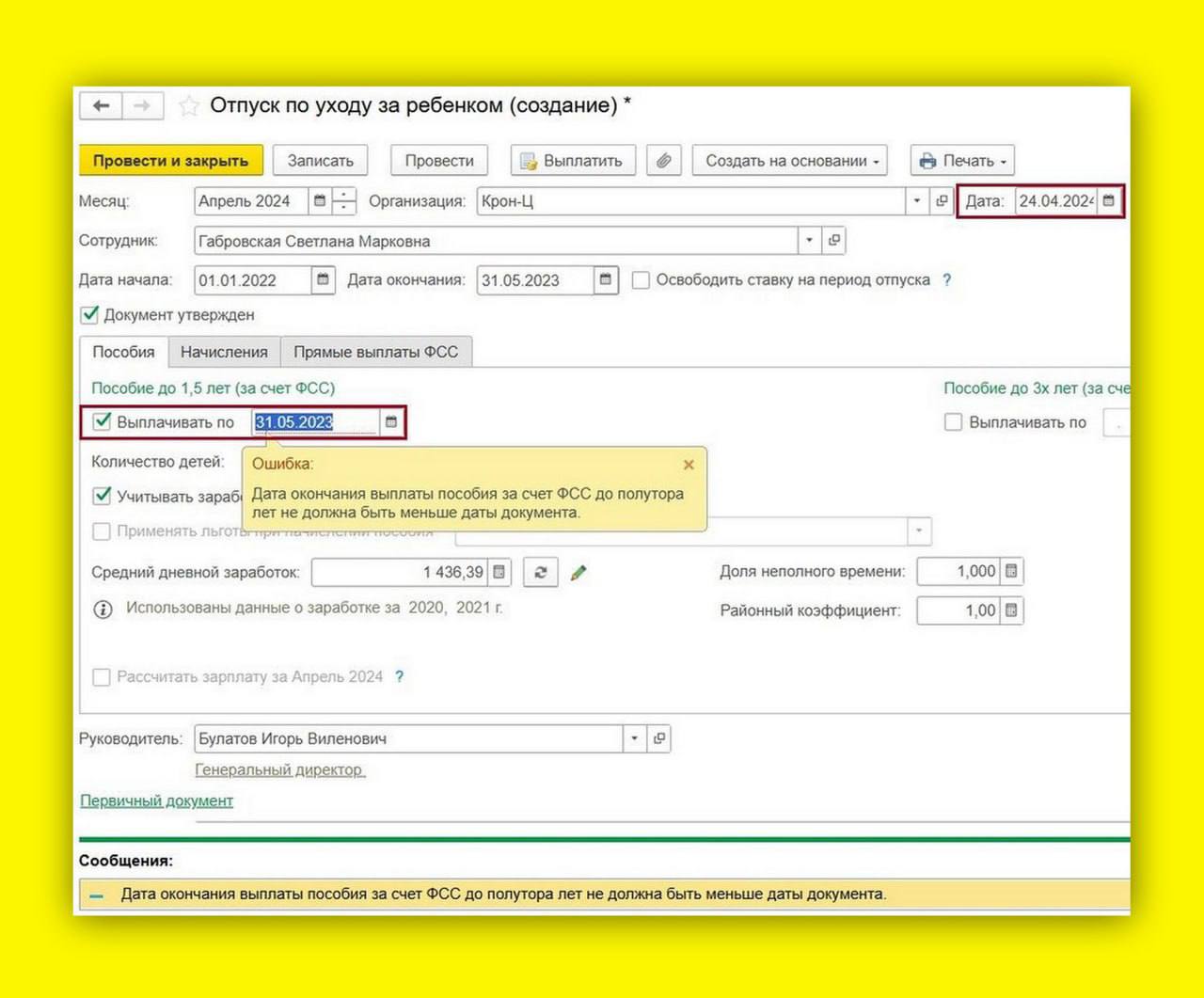The width and height of the screenshot is (1204, 998).
Task: Open help mark near Рассчитать зарплату
Action: (399, 676)
